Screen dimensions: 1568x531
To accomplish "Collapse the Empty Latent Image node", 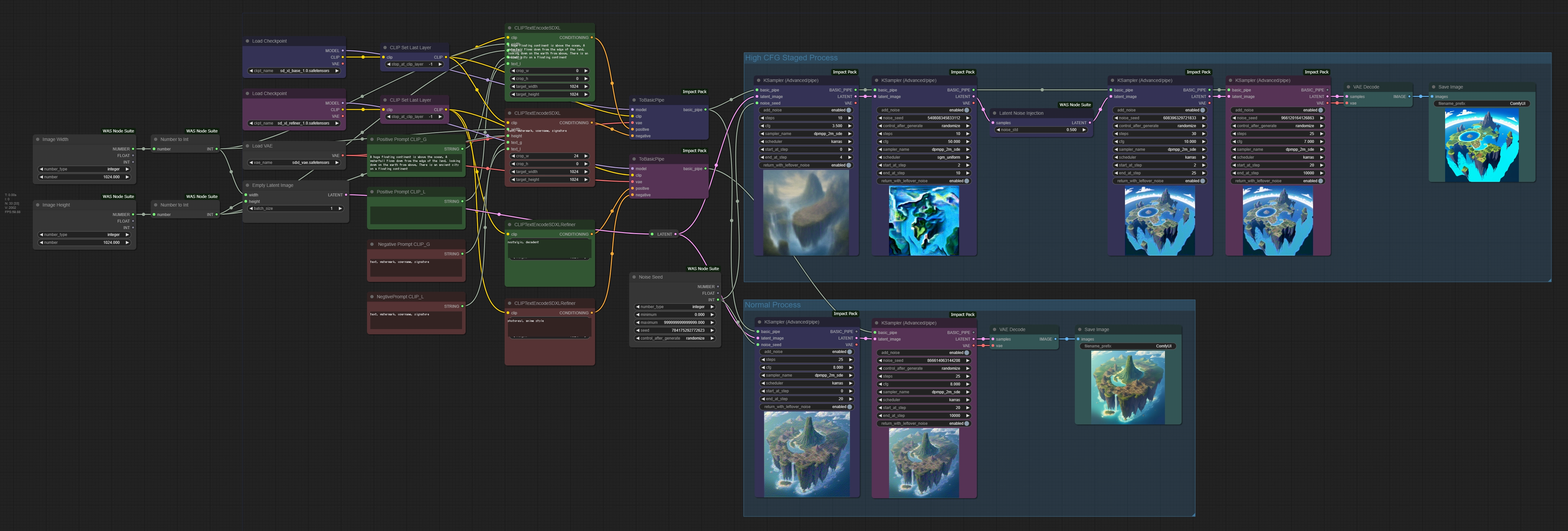I will (x=247, y=185).
